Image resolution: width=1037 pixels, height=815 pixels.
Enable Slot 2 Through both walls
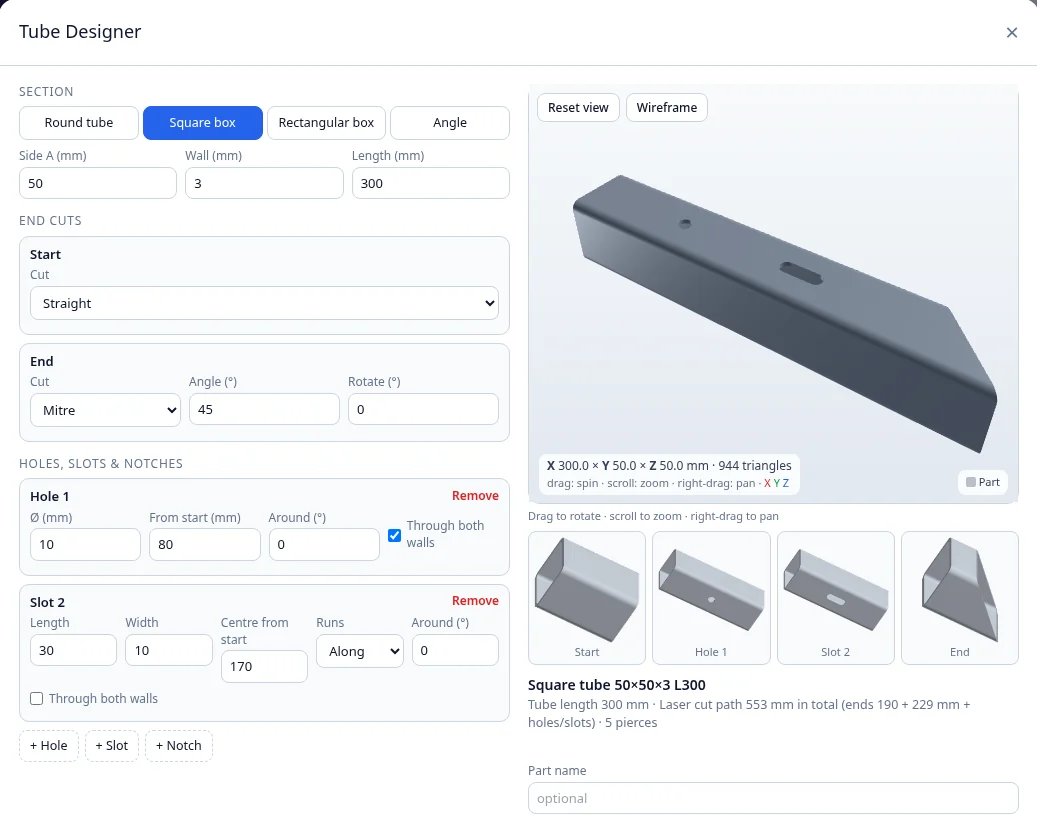[x=36, y=699]
